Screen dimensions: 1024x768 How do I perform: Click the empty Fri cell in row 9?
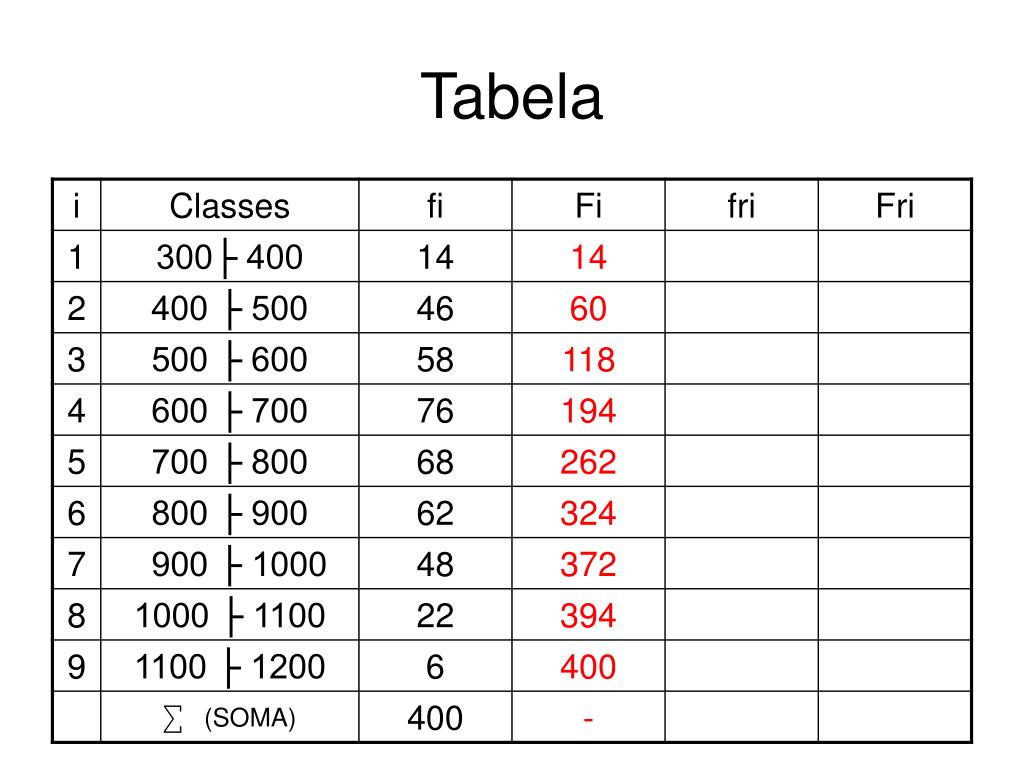point(895,666)
